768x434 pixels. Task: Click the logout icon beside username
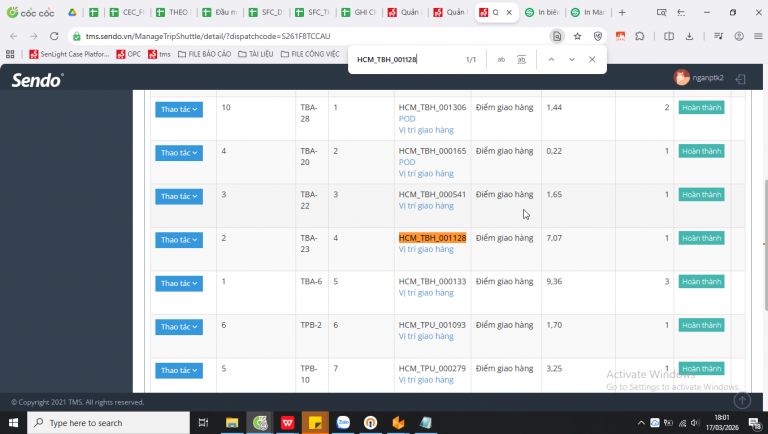coord(741,78)
